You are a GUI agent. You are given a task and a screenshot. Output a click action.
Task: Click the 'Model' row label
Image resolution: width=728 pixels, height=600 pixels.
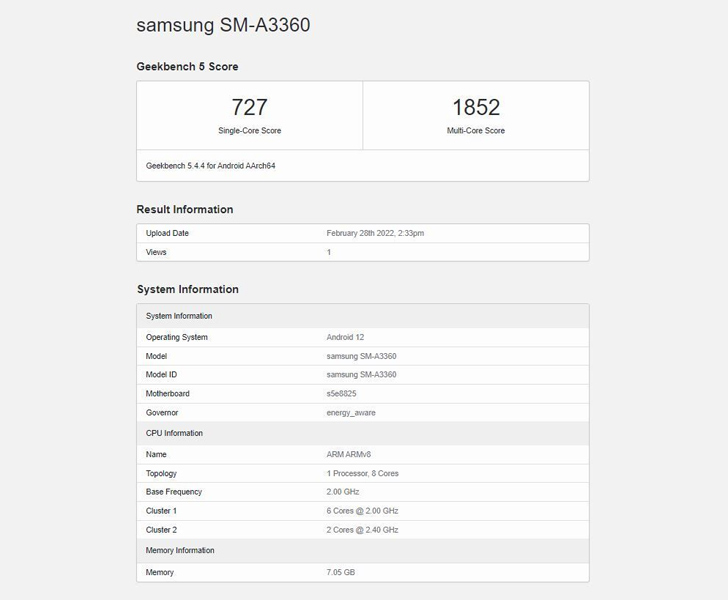click(x=156, y=356)
